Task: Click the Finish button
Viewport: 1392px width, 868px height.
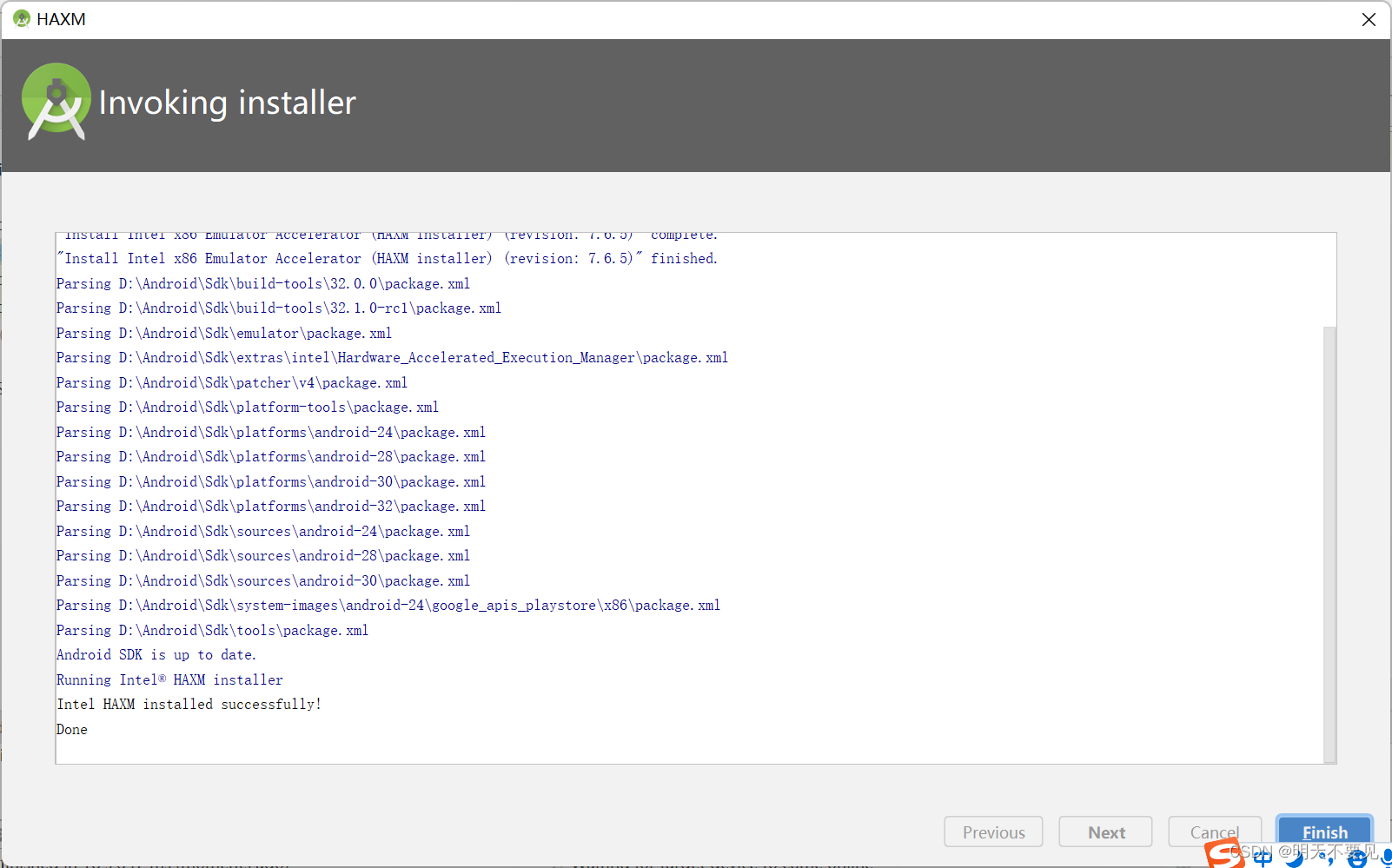Action: [1324, 832]
